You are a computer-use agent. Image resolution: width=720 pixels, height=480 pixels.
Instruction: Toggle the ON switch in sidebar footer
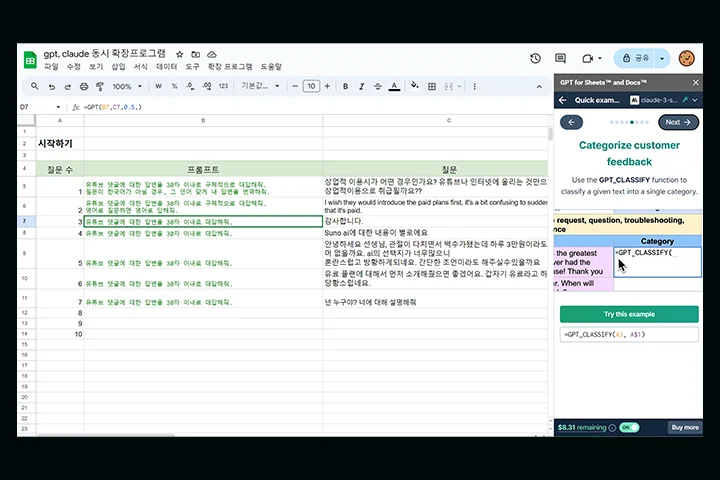click(629, 428)
